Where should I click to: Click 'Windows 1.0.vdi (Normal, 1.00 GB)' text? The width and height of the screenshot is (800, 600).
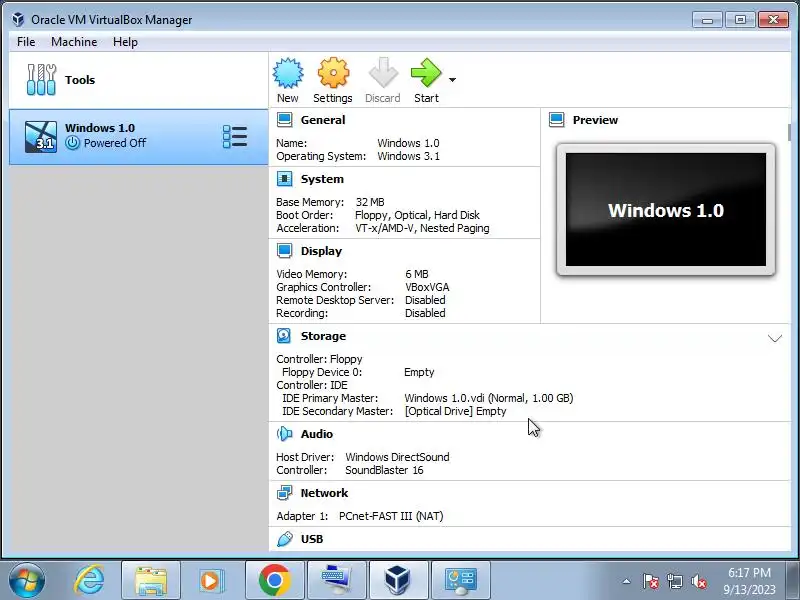click(x=489, y=398)
